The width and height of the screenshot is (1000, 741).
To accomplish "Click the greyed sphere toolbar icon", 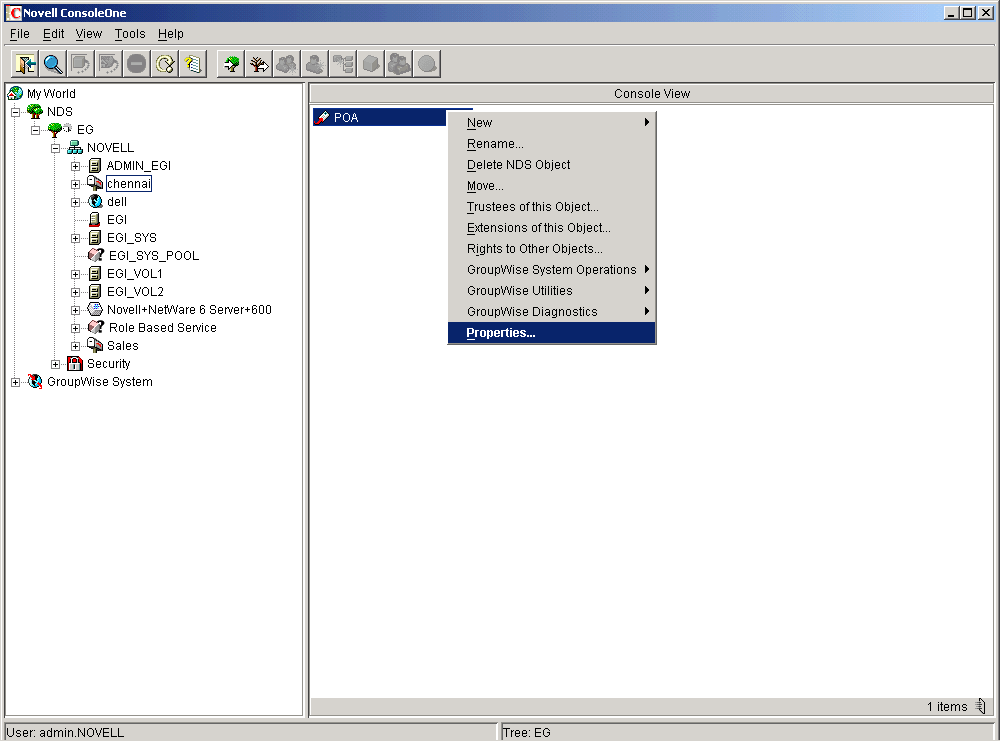I will click(427, 64).
